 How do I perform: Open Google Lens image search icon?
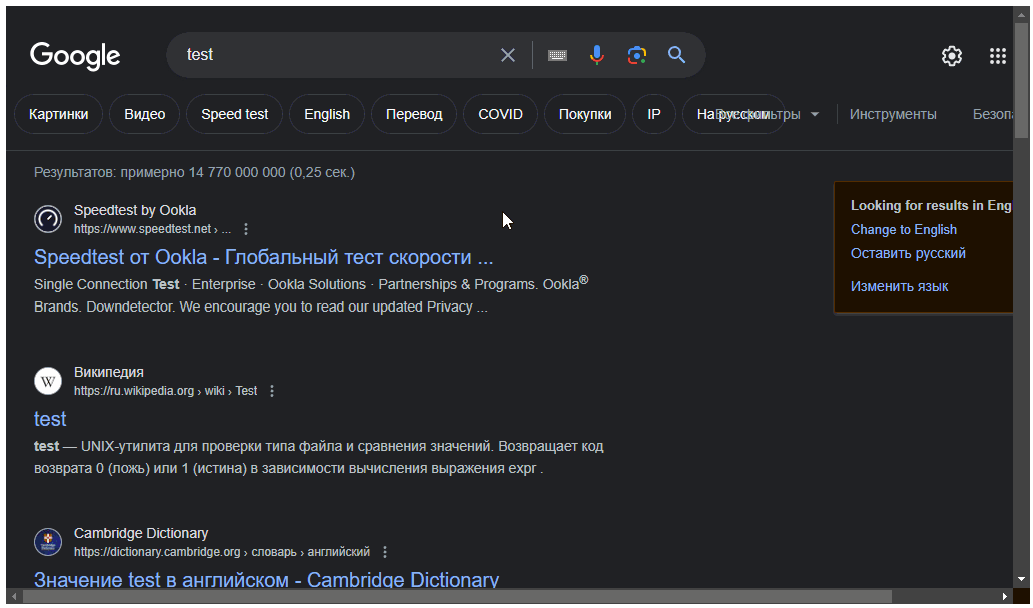(637, 55)
